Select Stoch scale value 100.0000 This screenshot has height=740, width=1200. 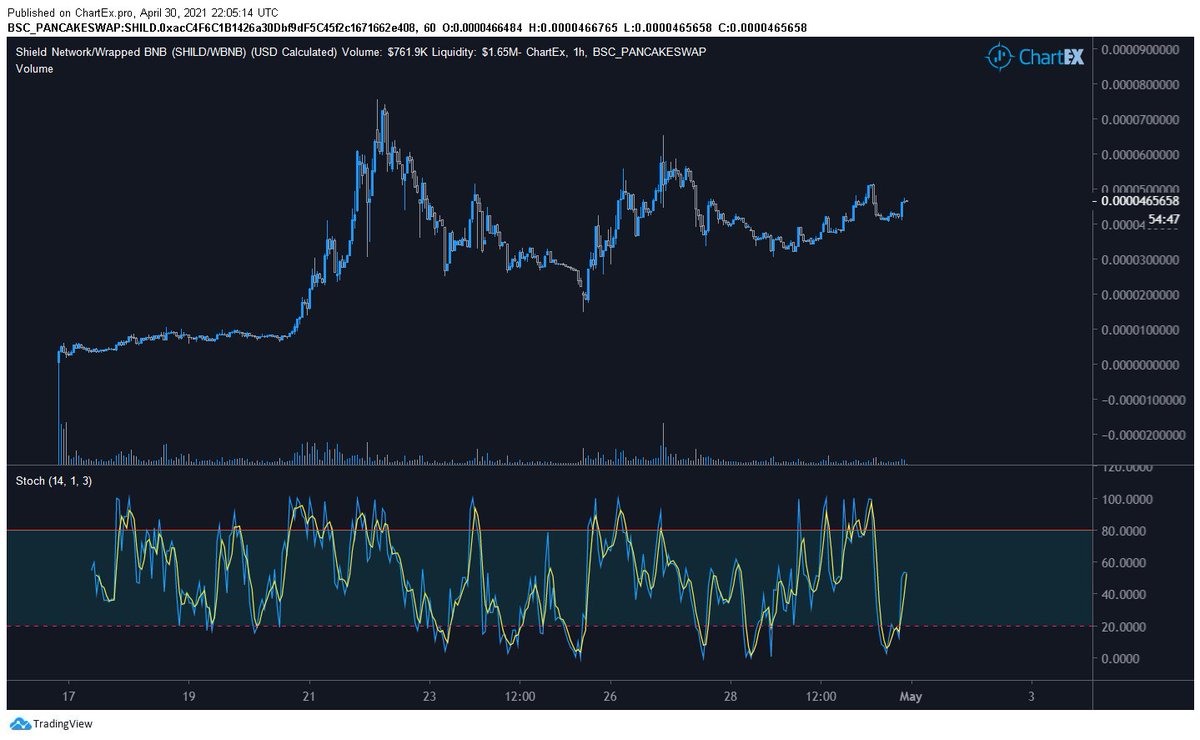(1128, 499)
